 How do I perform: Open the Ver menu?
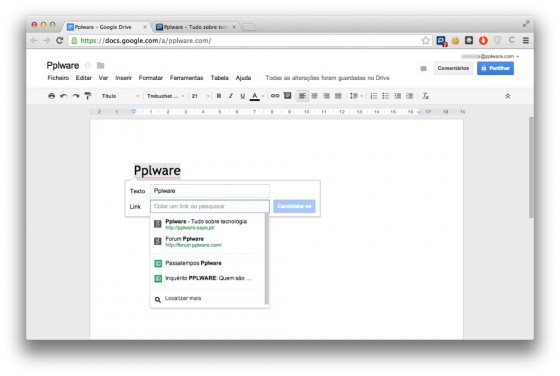pos(103,78)
